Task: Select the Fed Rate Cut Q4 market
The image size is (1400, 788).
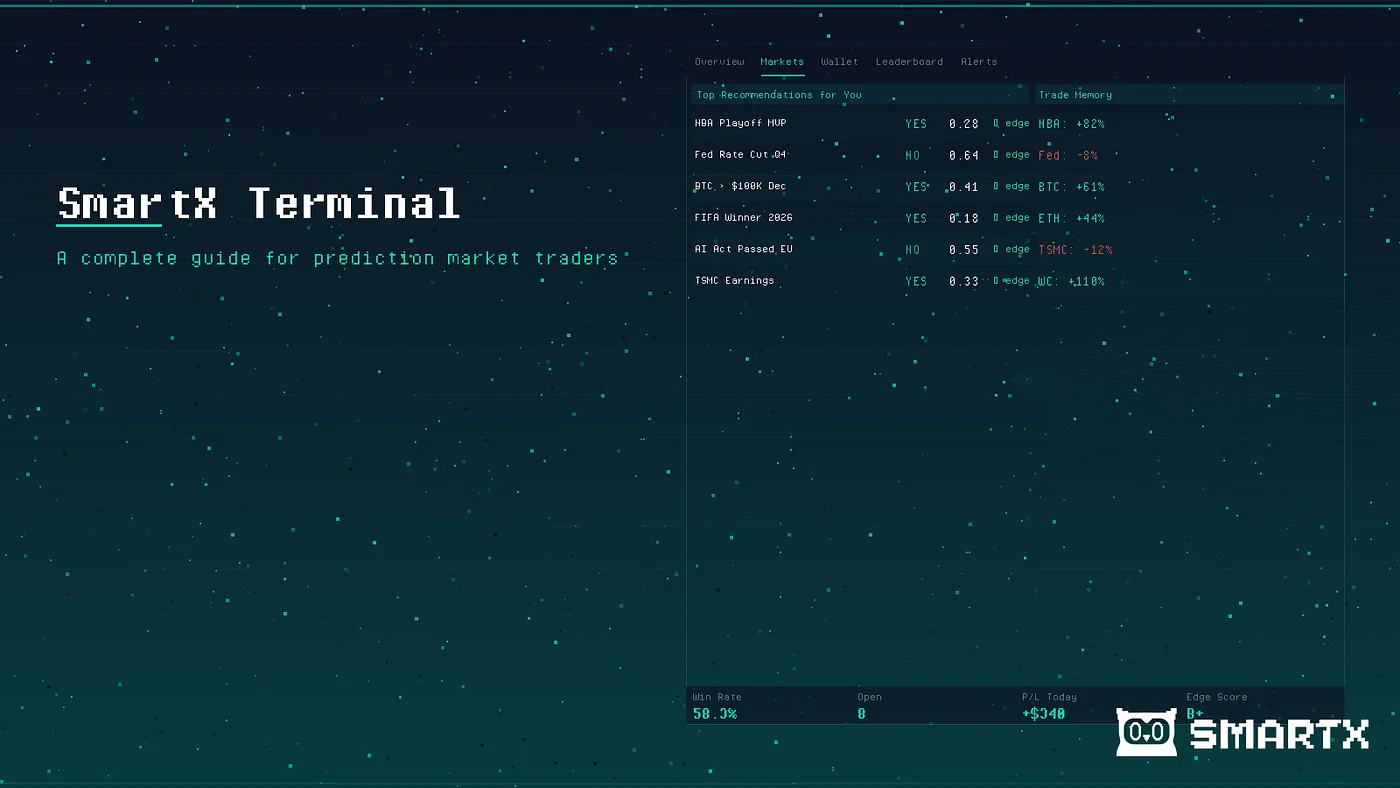Action: tap(741, 155)
